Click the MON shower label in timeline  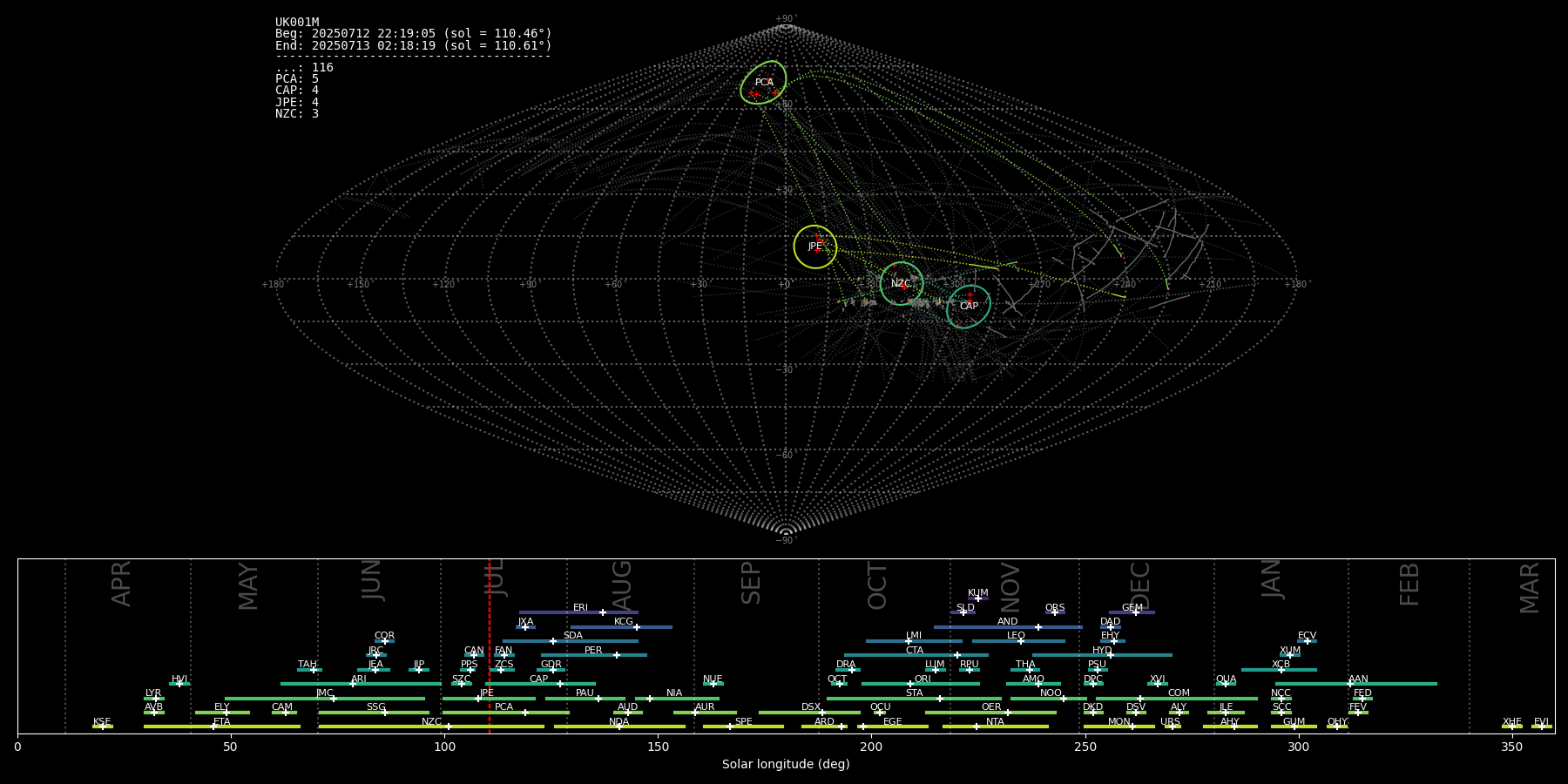pos(1119,722)
